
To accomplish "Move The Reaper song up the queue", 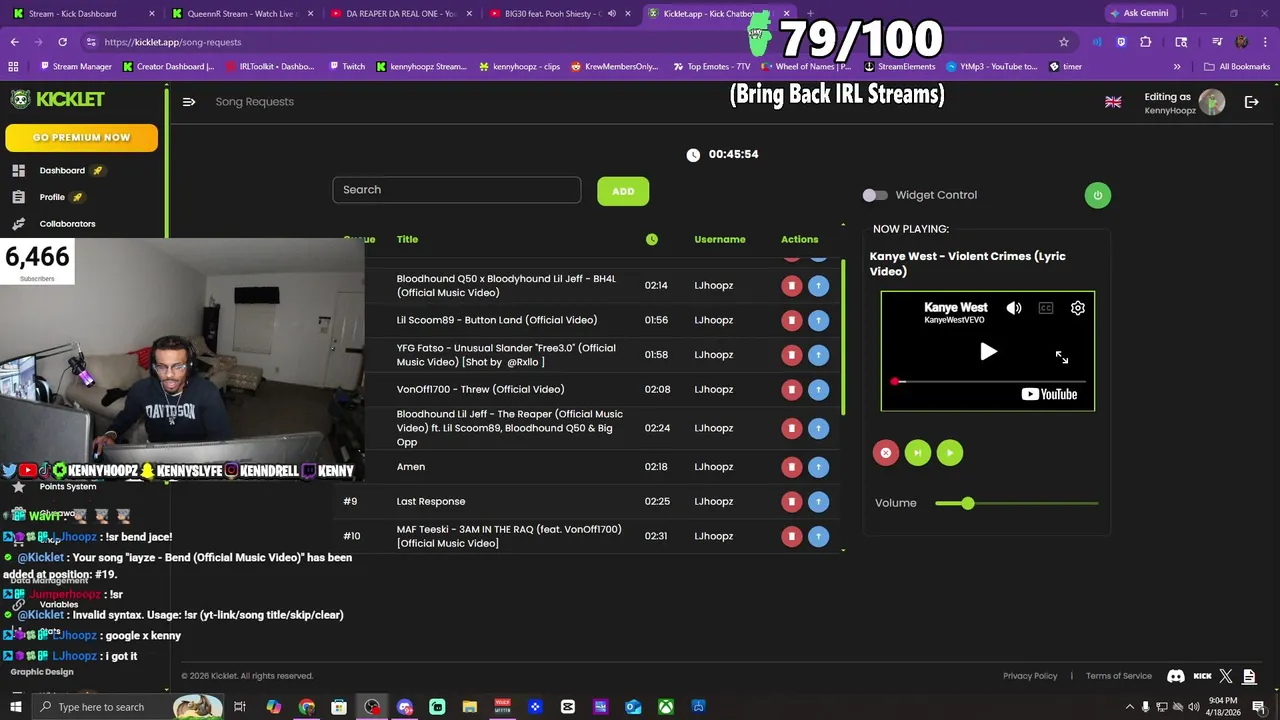I will (x=818, y=428).
